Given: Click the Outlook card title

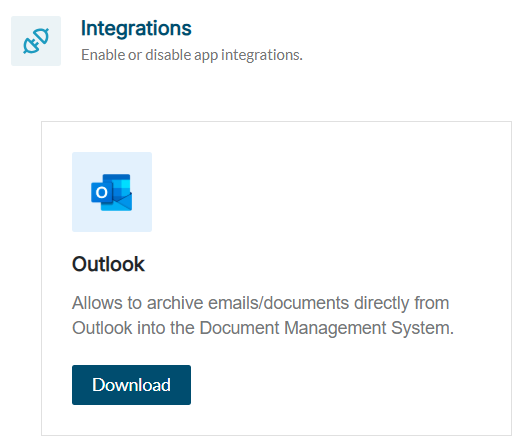Looking at the screenshot, I should coord(108,264).
